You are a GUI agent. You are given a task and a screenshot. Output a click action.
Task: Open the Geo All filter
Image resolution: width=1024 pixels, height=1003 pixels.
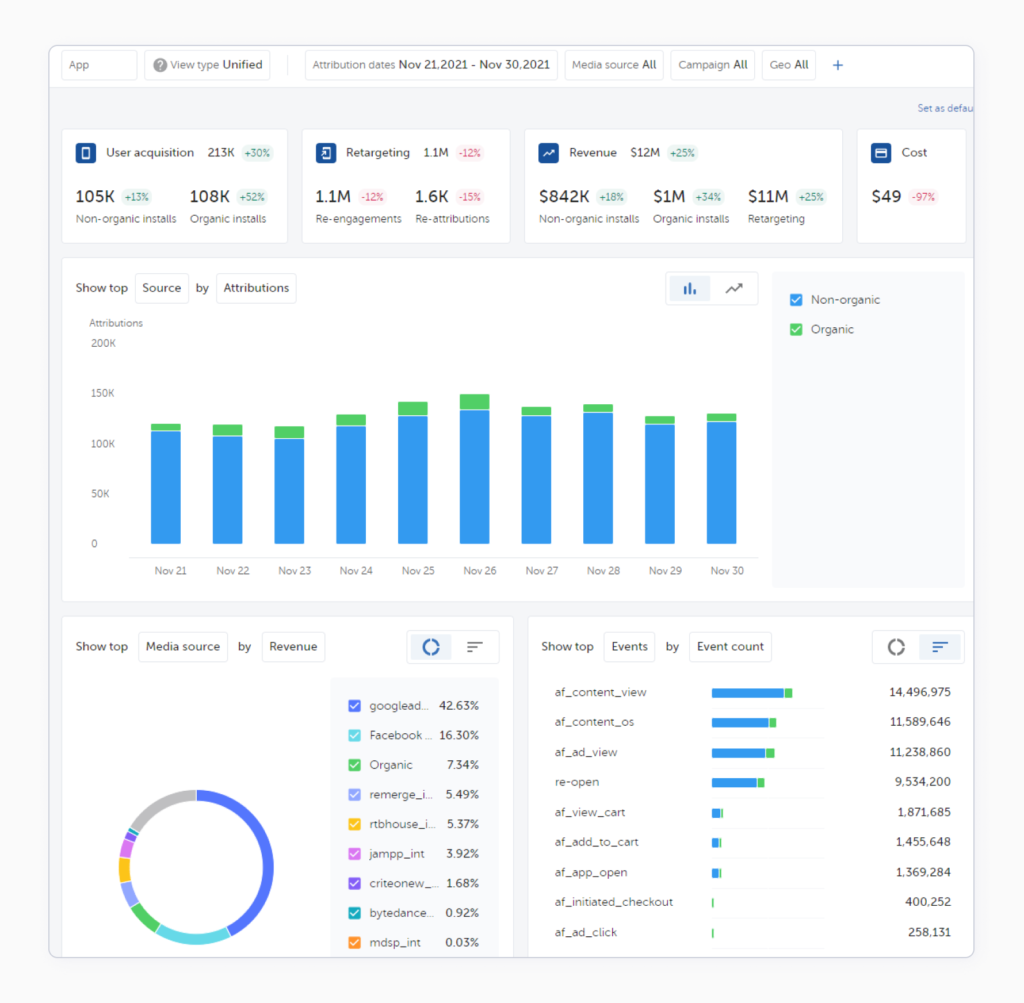point(788,64)
